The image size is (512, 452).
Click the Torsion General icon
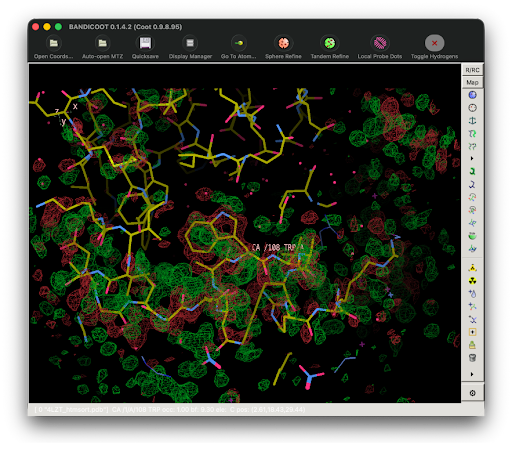[x=472, y=210]
